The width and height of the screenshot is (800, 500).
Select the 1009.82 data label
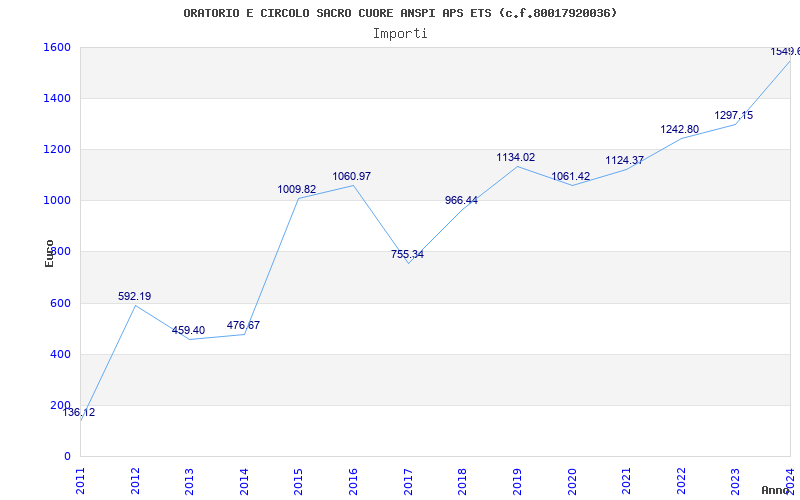pyautogui.click(x=297, y=190)
